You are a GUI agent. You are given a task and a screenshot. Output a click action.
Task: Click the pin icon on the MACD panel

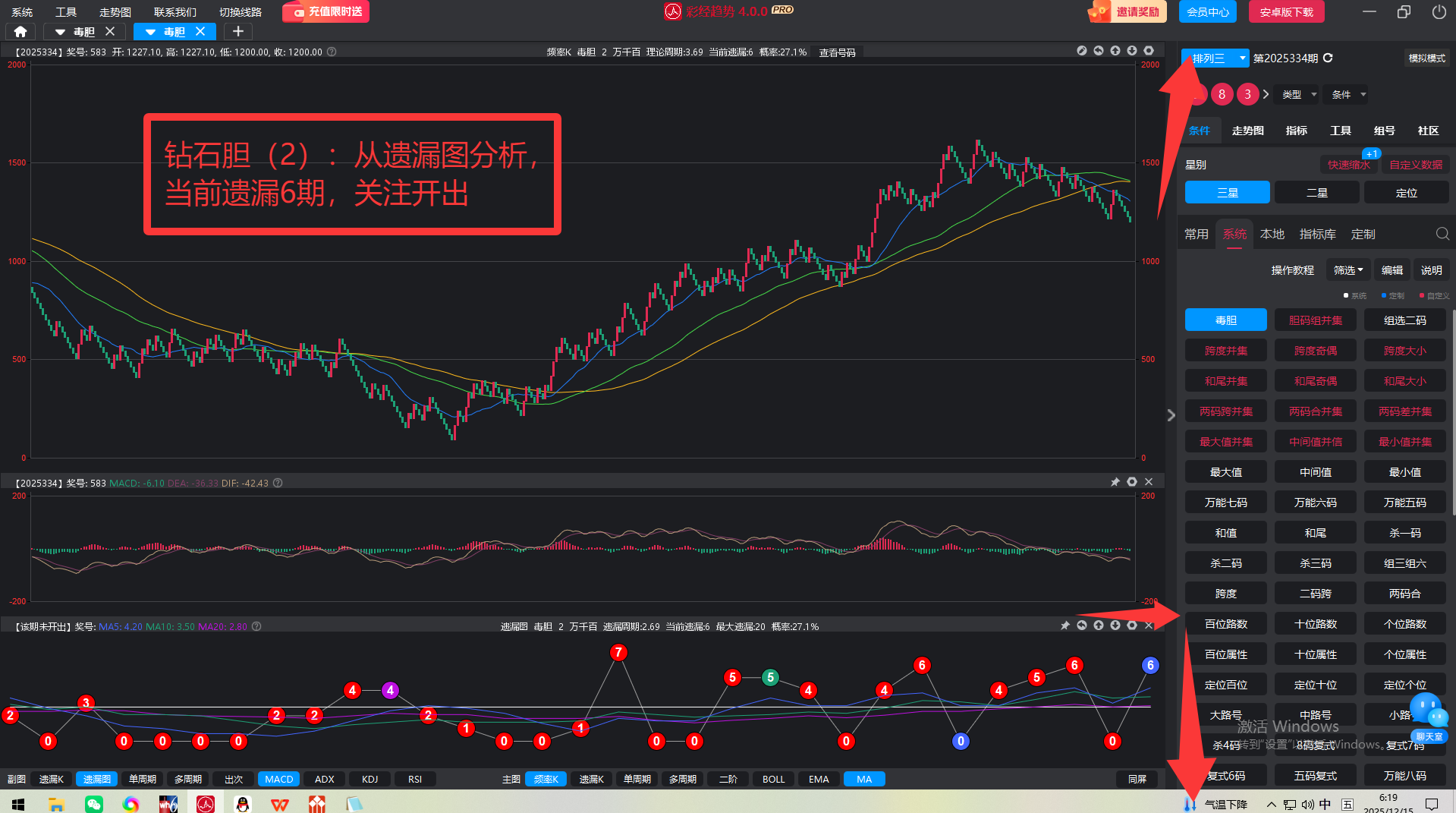[x=1115, y=482]
